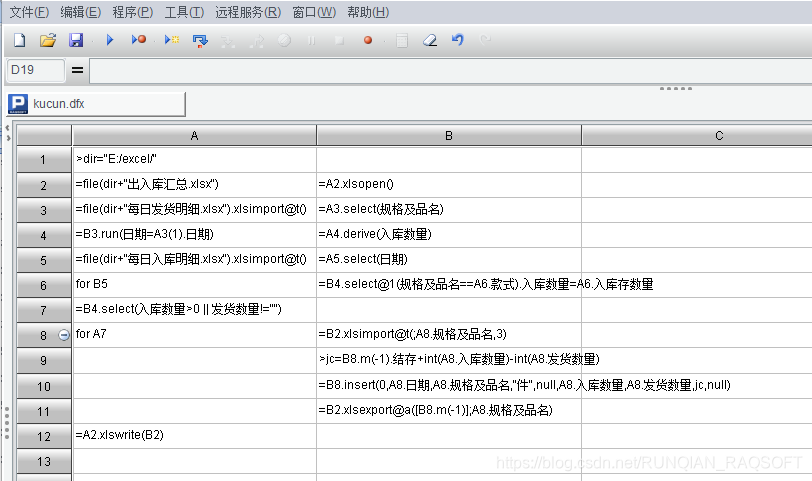812x481 pixels.
Task: Click into the formula bar input
Action: [451, 70]
